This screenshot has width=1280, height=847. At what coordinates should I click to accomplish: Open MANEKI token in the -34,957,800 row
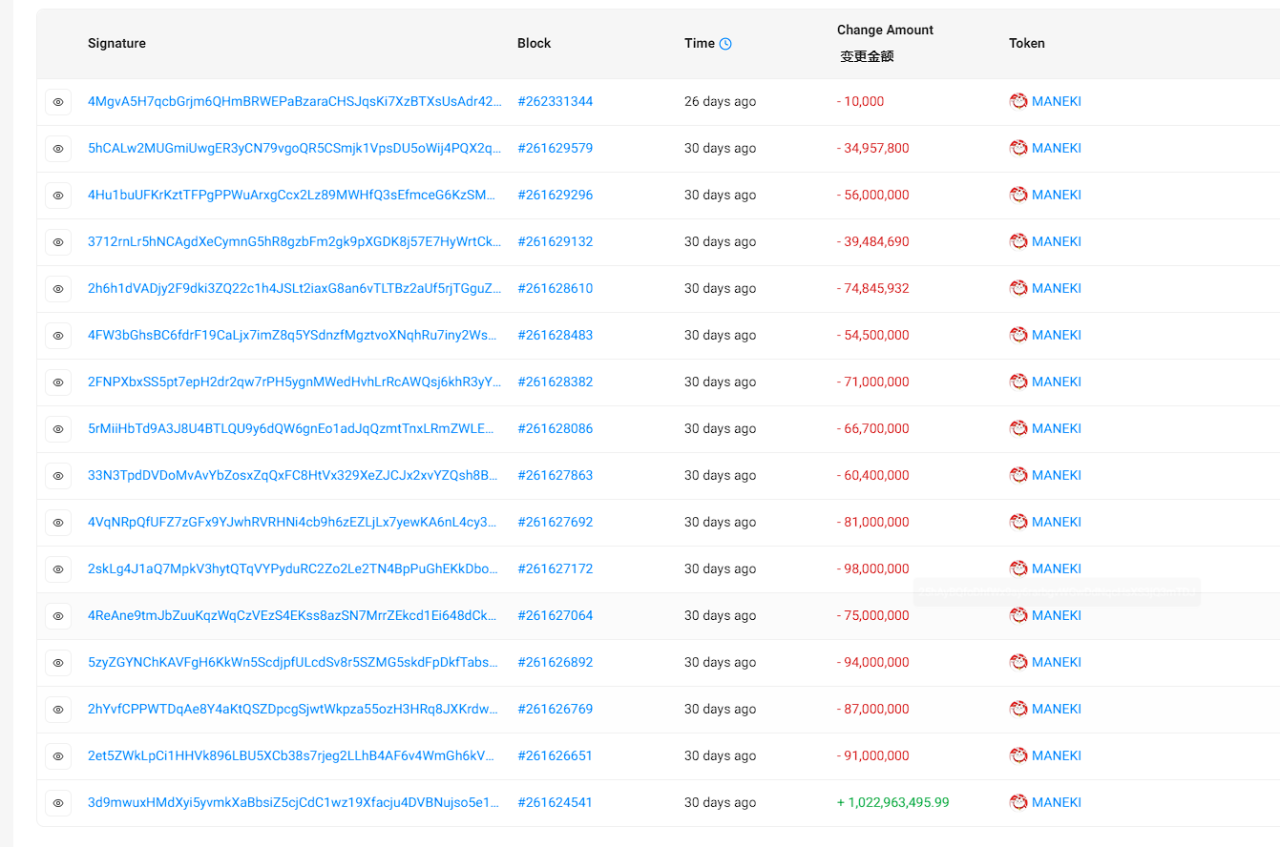pos(1056,148)
